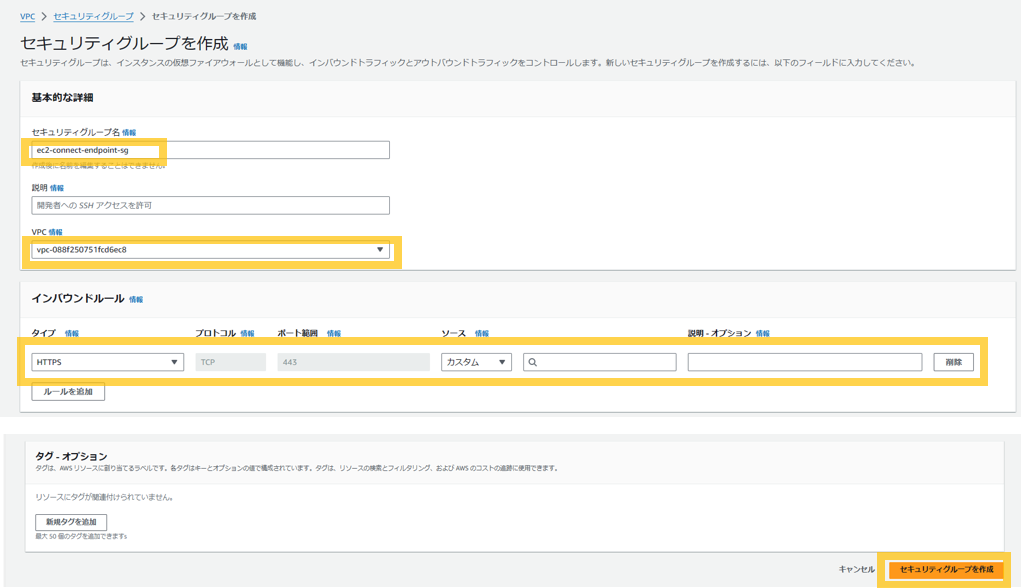
Task: Click the disabled TCP protocol field
Action: [x=231, y=362]
